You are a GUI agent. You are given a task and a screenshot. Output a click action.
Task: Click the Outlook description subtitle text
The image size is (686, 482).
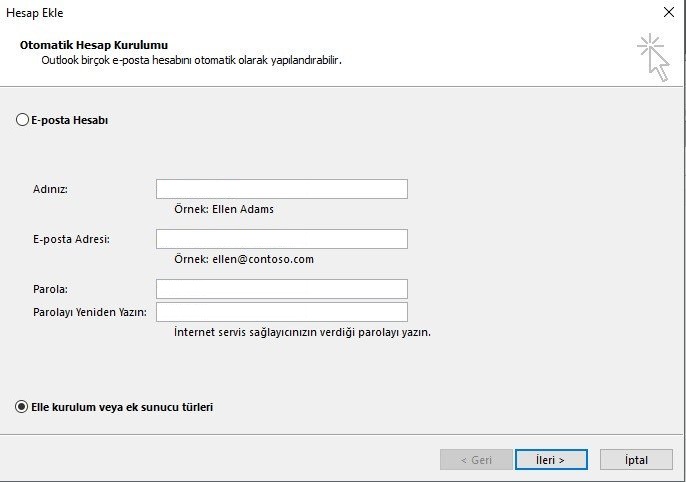click(192, 60)
